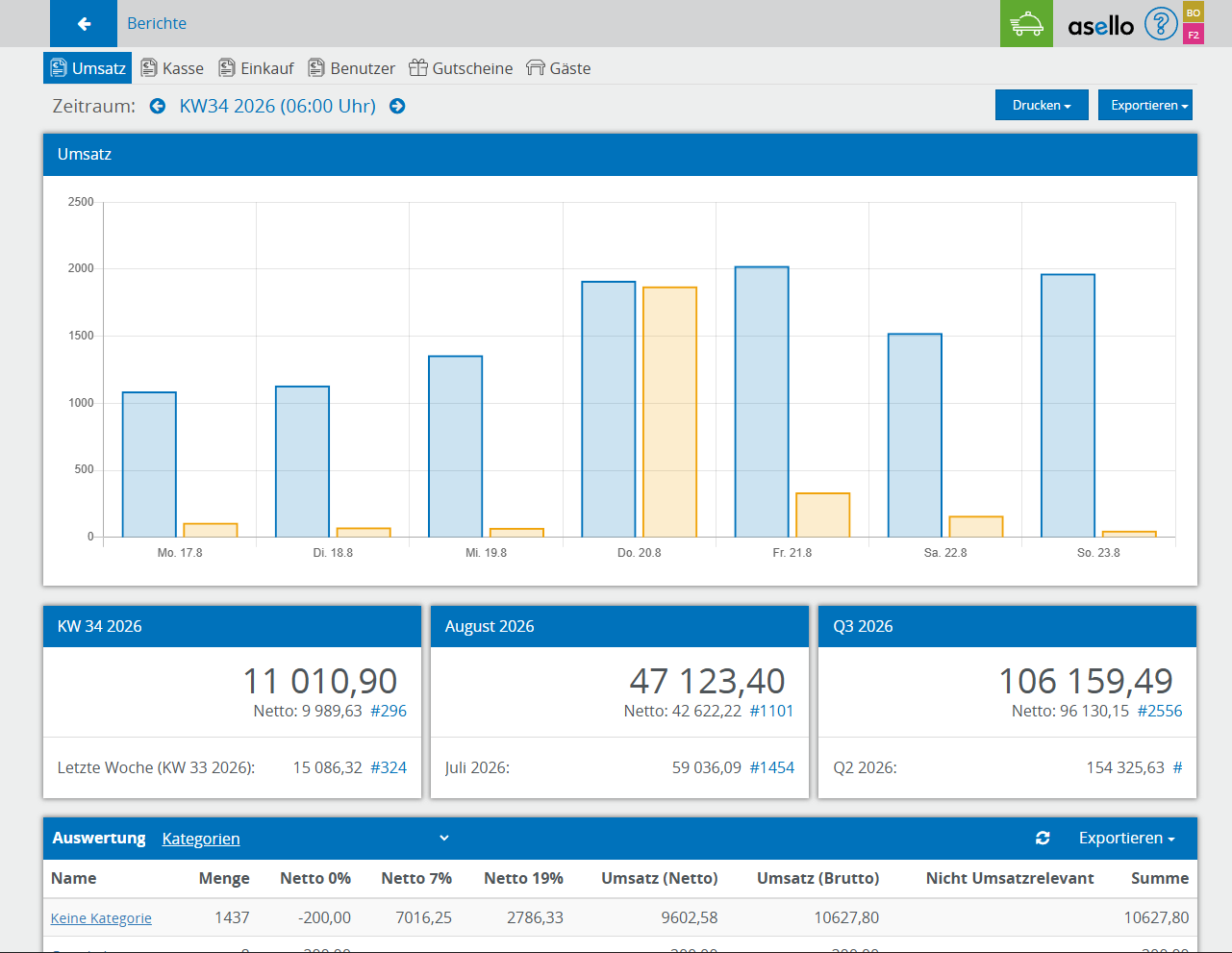Open the Gutscheine tab

461,68
